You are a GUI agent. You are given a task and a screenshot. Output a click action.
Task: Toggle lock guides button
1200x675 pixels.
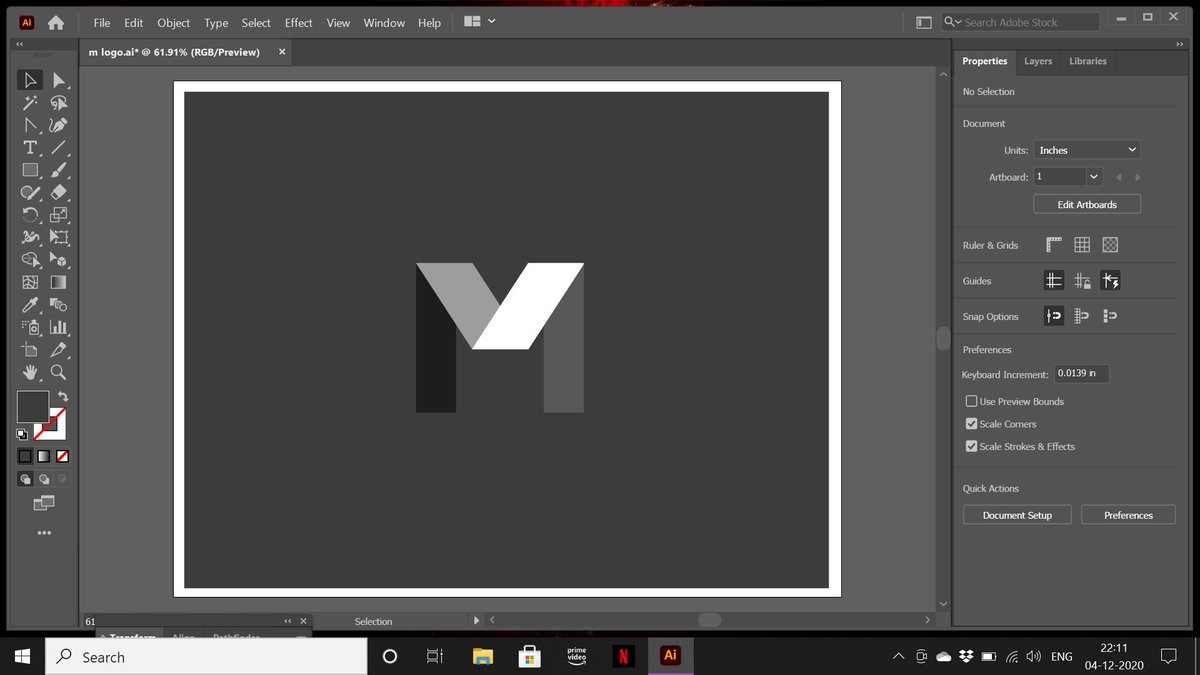[1082, 281]
